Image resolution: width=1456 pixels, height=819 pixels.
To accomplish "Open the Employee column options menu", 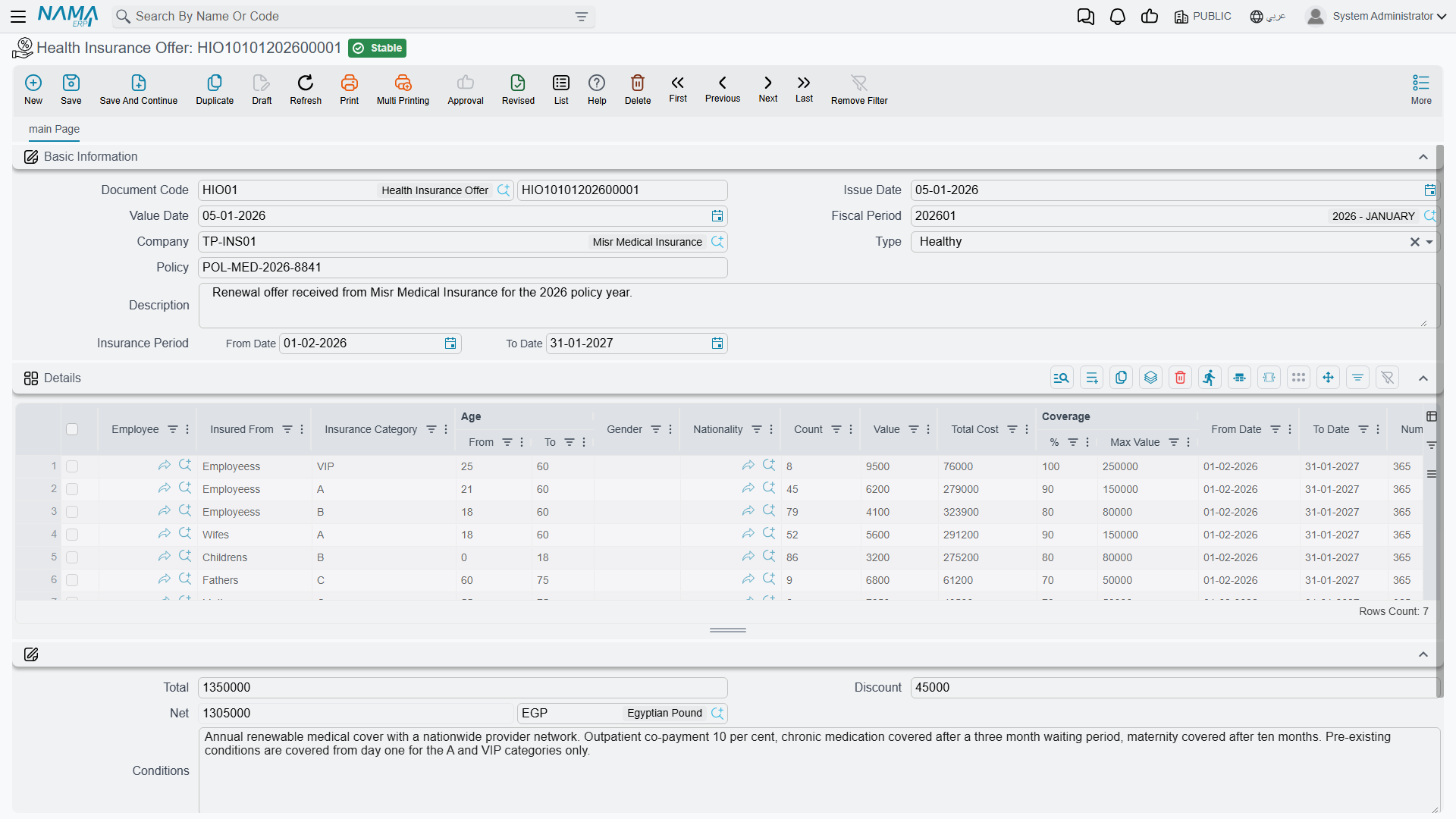I will [187, 429].
